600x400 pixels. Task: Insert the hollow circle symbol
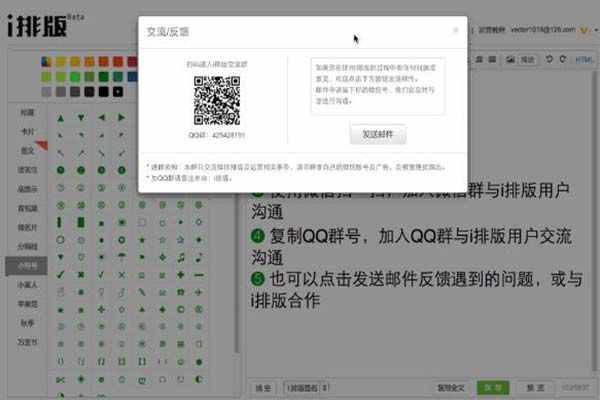tap(60, 240)
